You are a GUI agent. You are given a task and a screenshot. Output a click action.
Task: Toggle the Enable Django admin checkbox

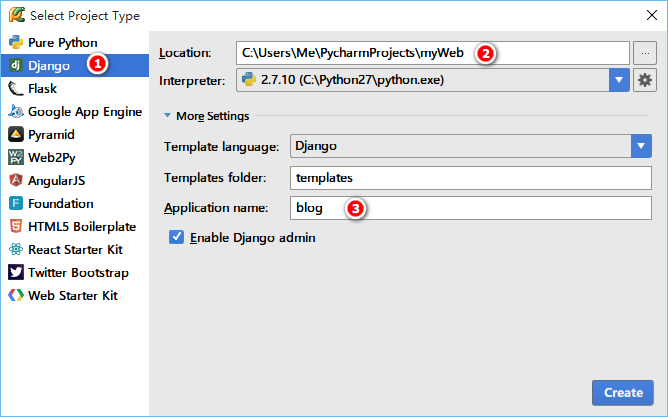tap(176, 237)
